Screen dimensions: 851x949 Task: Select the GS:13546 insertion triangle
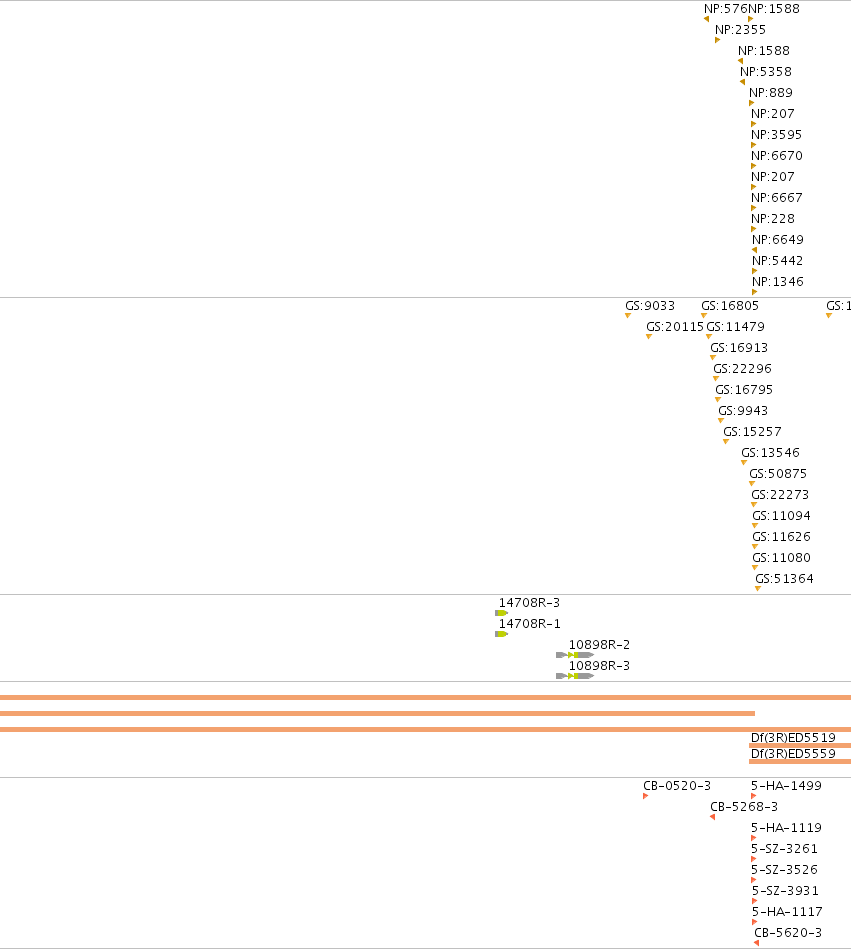pyautogui.click(x=744, y=463)
